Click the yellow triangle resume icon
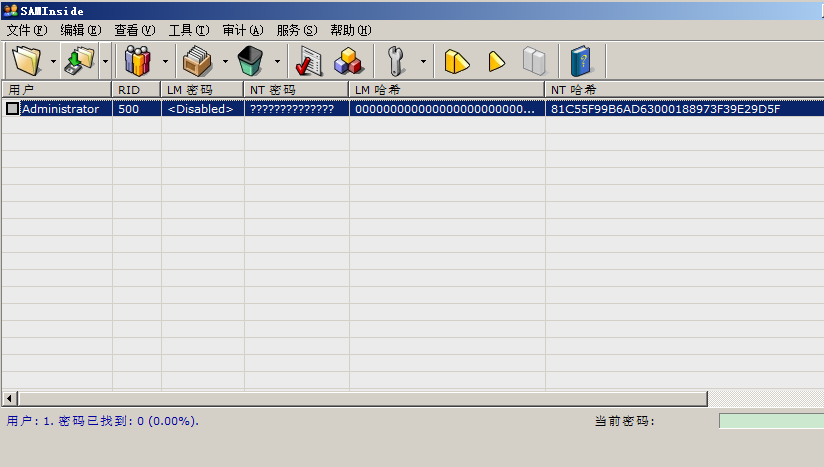Screen dimensions: 824x467 point(496,61)
